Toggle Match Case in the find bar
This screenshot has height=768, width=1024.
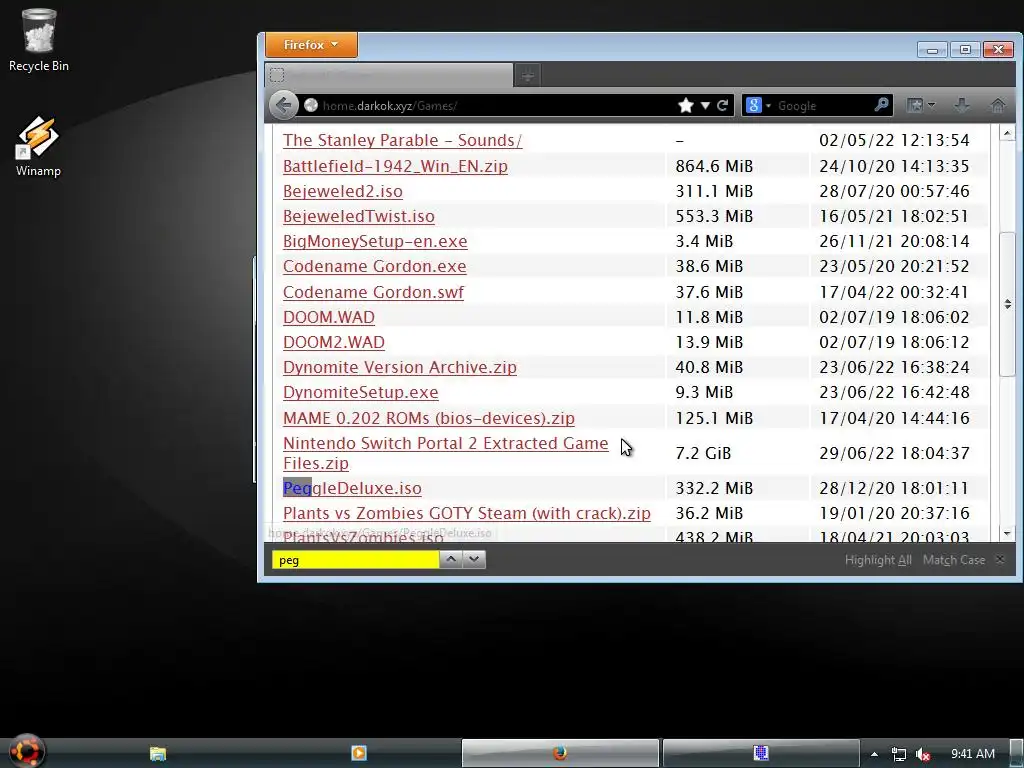[953, 560]
